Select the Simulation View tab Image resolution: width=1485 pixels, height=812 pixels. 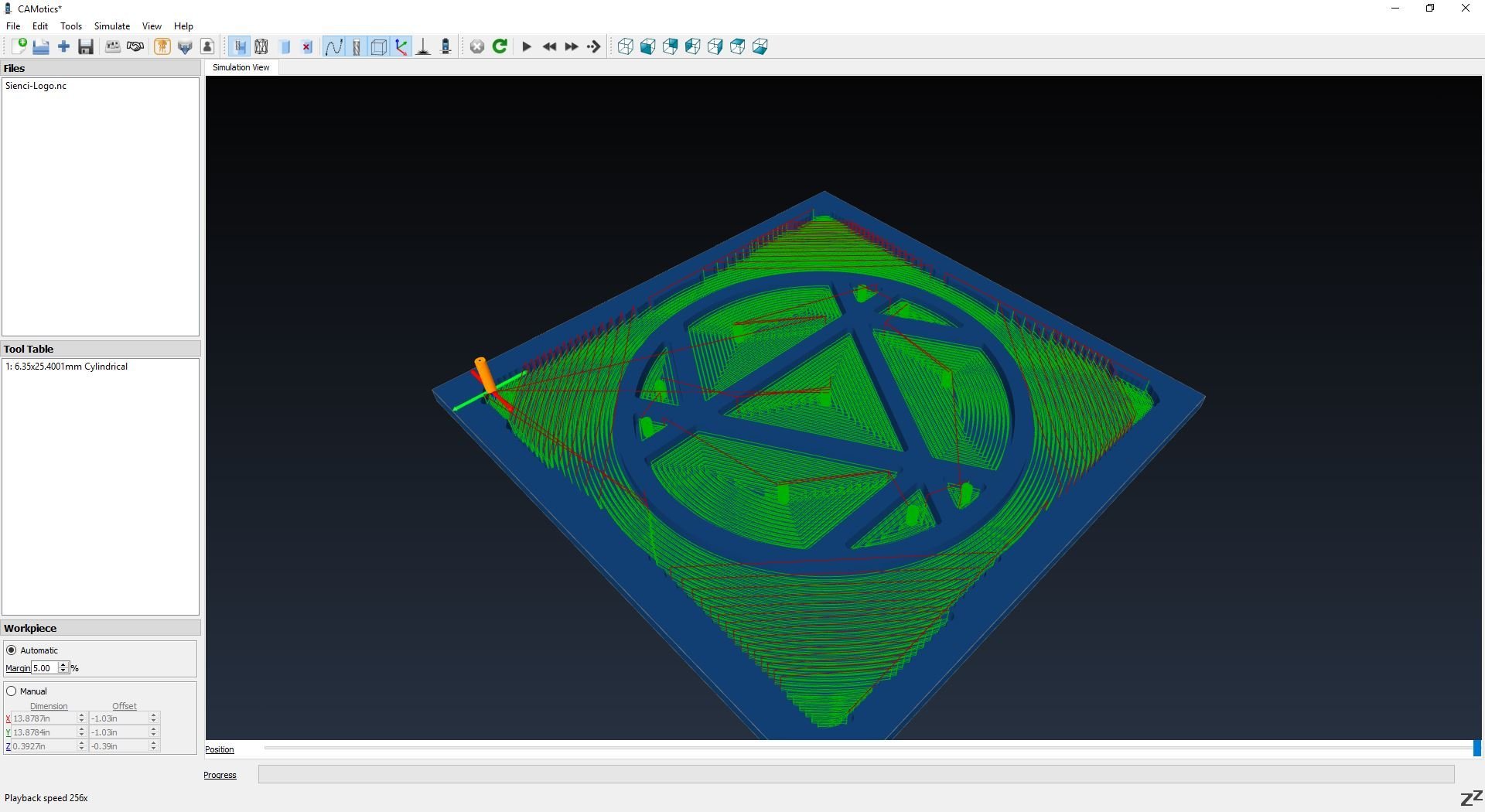(x=241, y=67)
